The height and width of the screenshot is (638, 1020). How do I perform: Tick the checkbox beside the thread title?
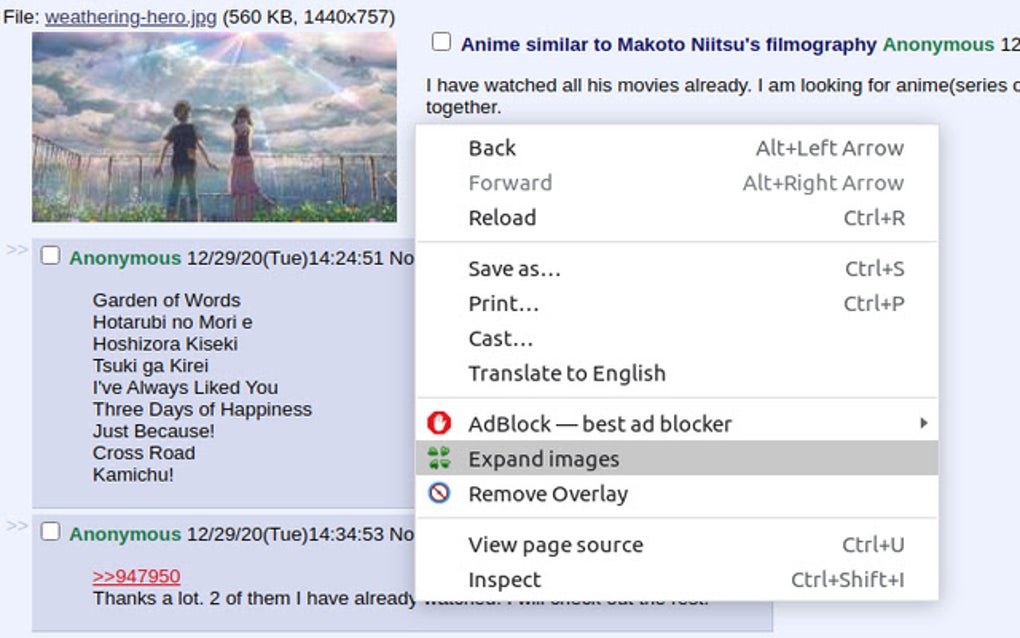[441, 41]
